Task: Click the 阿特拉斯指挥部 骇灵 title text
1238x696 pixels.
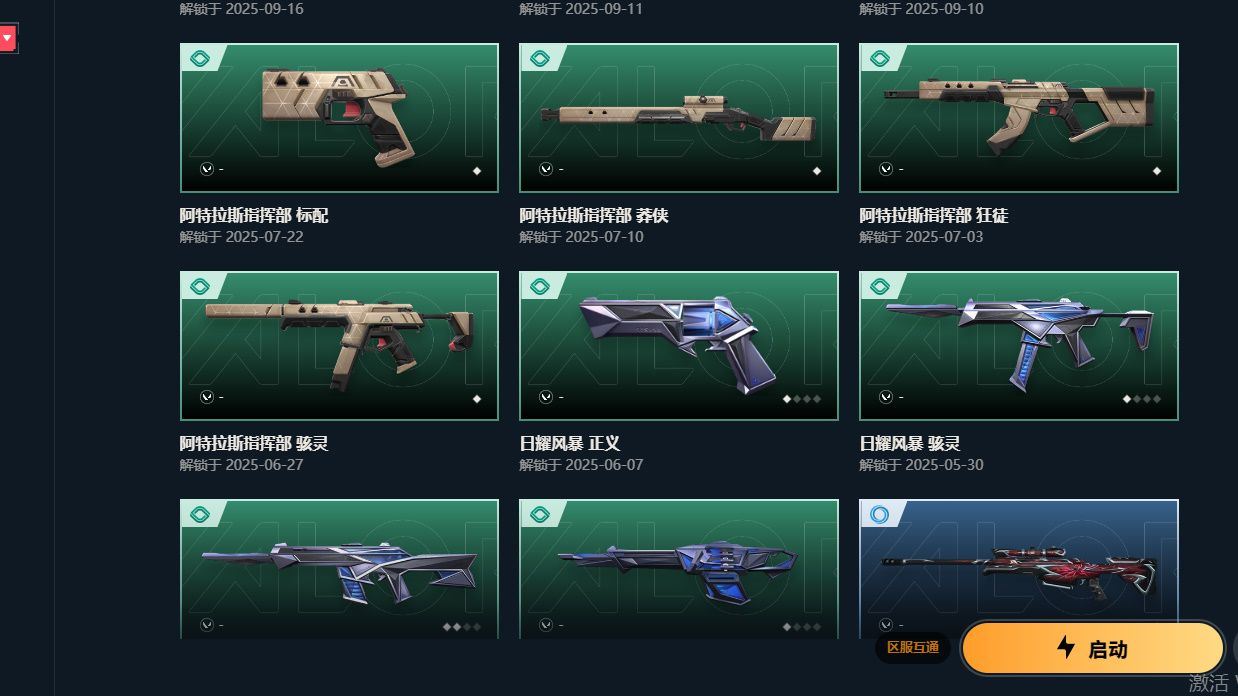Action: pos(254,444)
